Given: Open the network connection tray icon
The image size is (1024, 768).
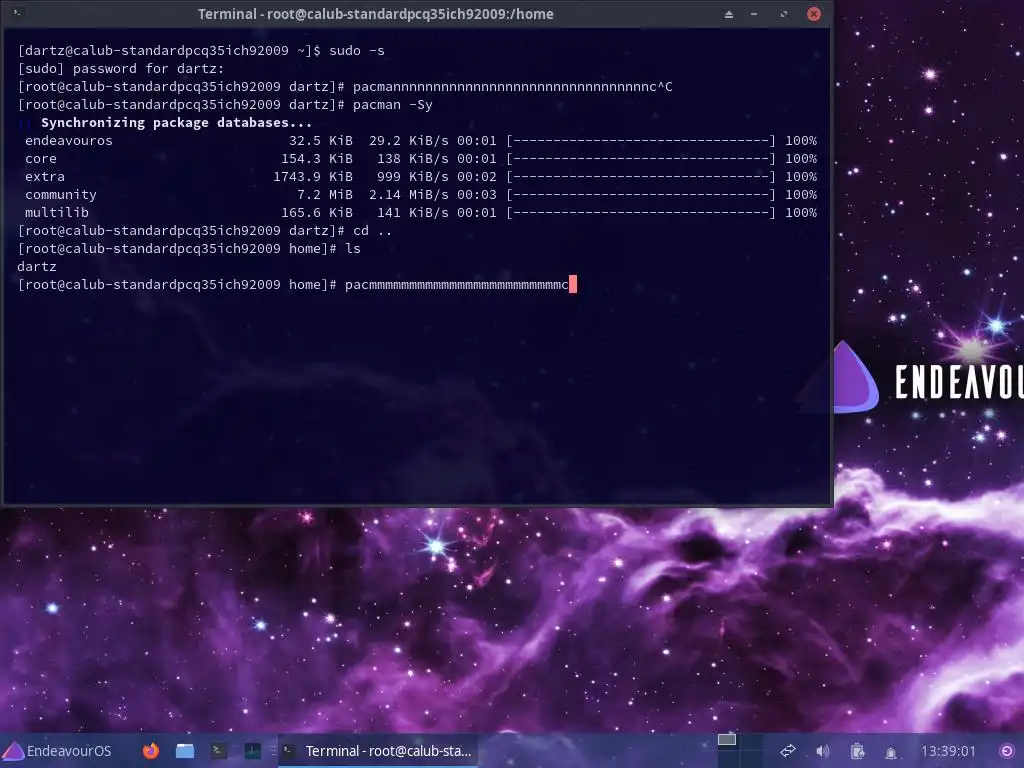Looking at the screenshot, I should 788,751.
